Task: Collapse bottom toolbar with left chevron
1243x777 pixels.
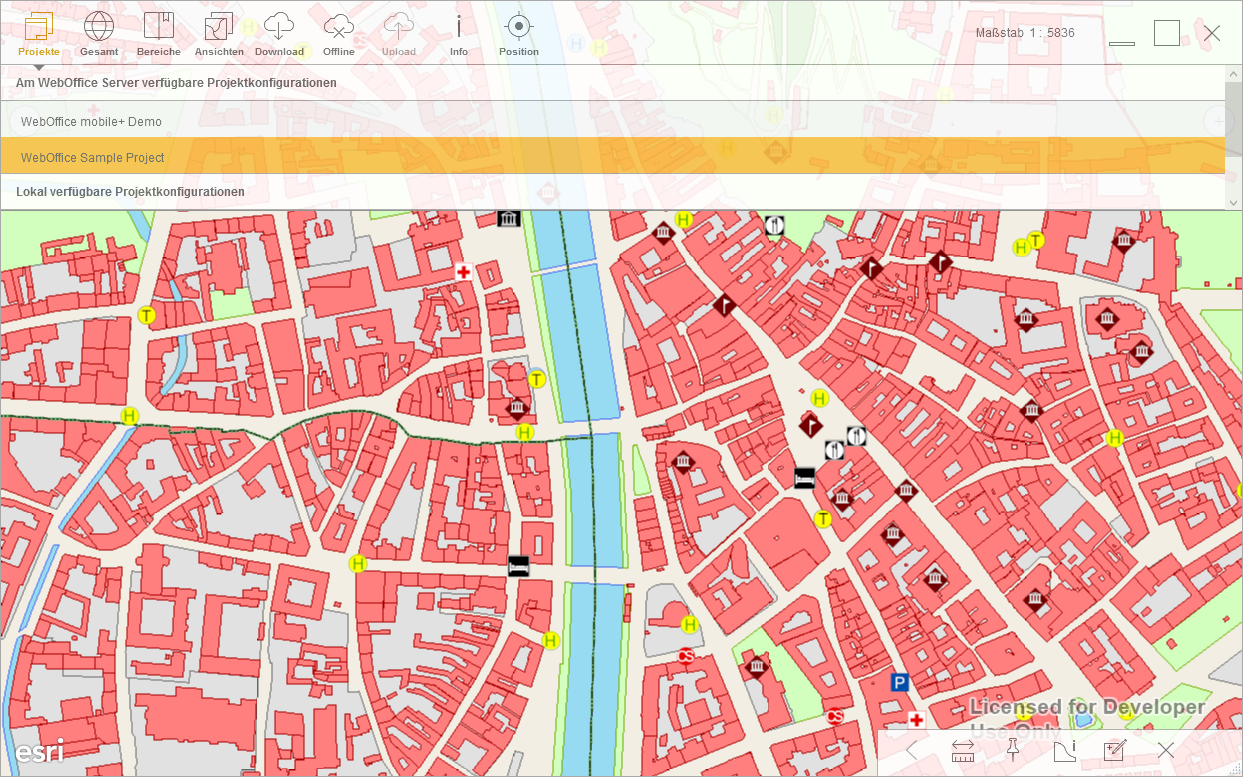Action: (x=911, y=749)
